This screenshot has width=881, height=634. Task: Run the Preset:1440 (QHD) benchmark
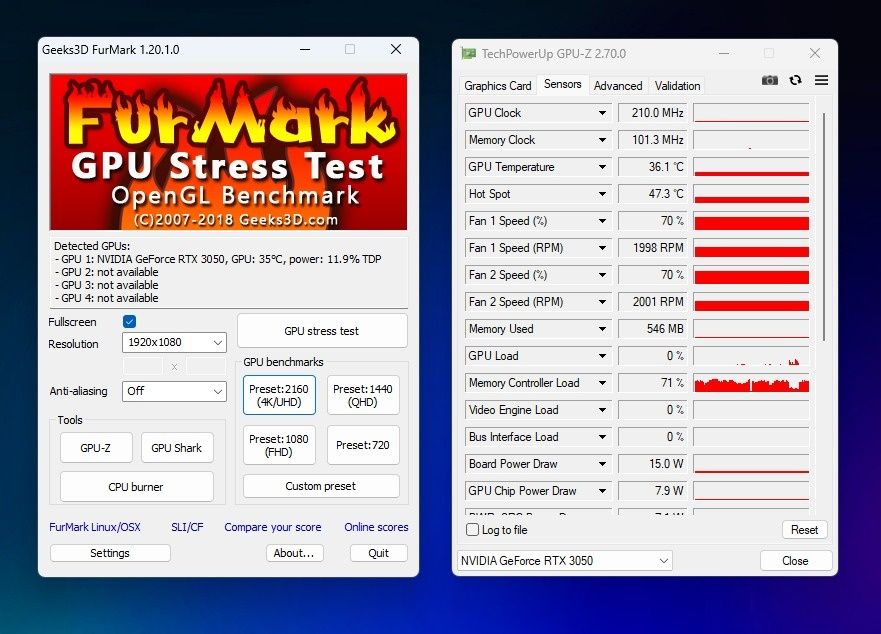(x=363, y=395)
